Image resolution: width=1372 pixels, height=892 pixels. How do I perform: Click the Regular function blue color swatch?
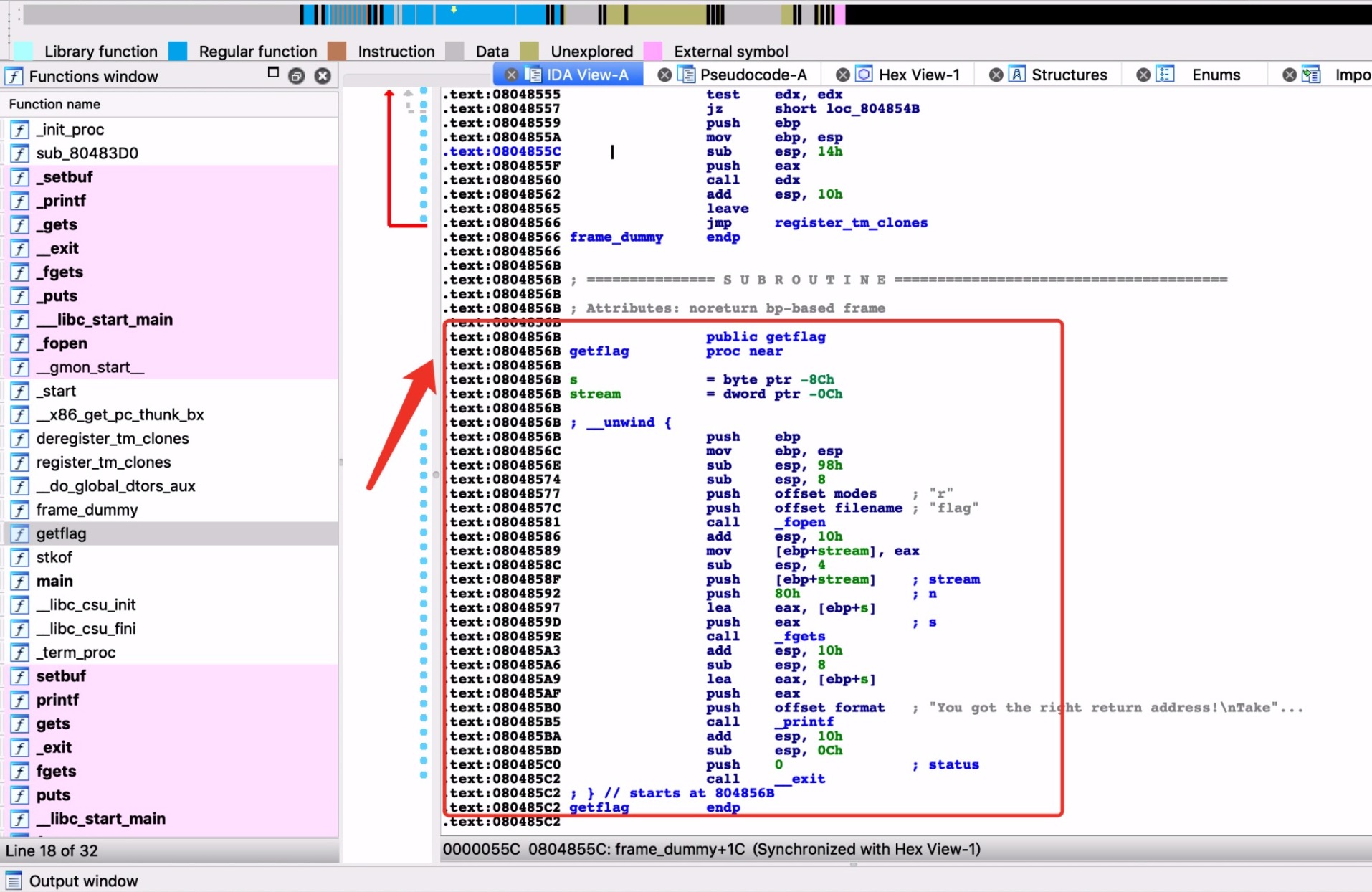click(178, 51)
